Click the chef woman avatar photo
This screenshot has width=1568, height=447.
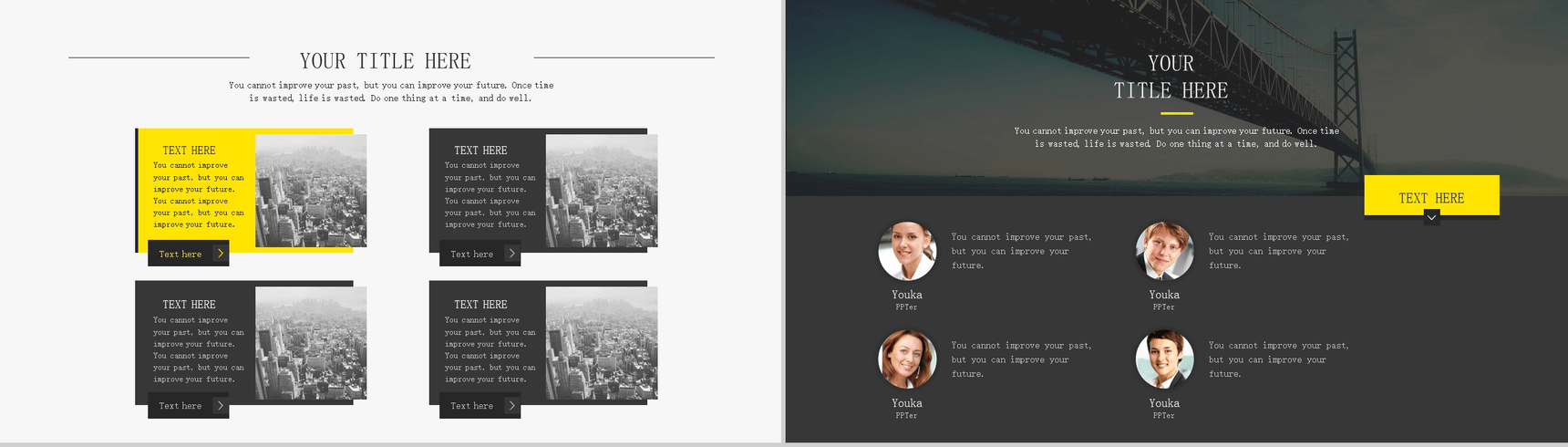click(907, 251)
